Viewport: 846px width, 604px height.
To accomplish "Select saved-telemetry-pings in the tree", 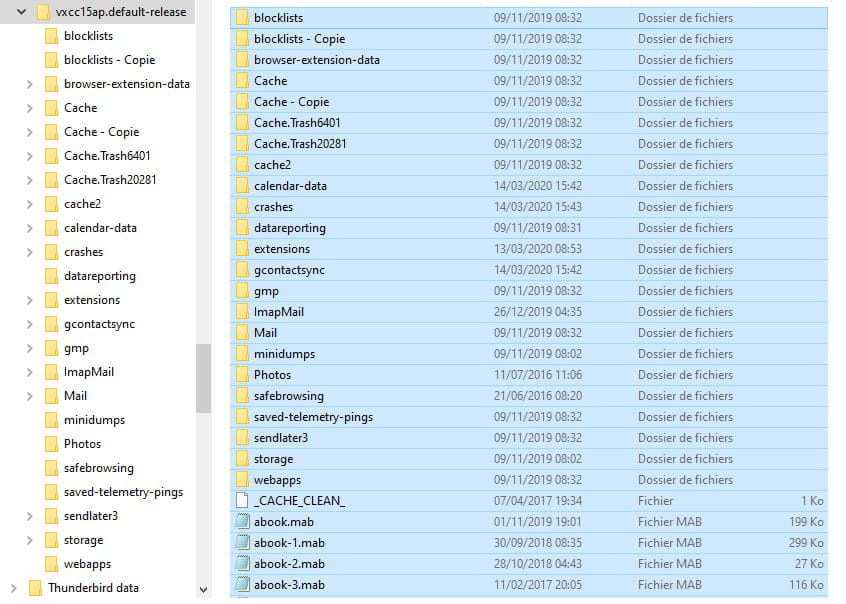I will point(124,492).
